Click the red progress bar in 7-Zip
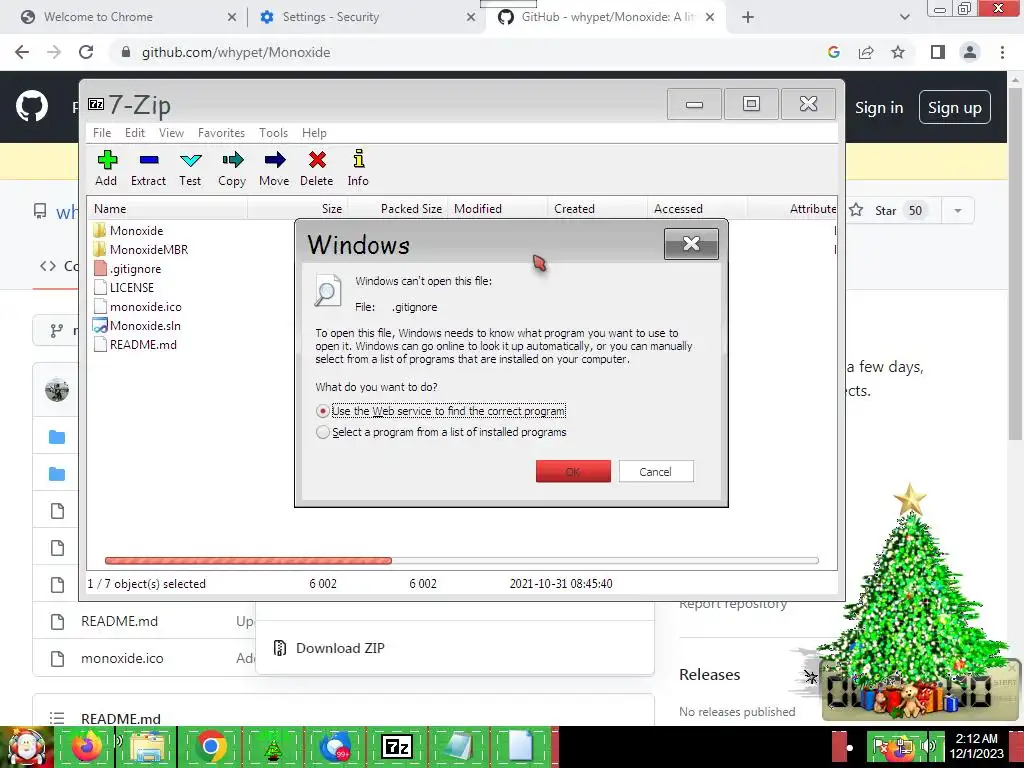This screenshot has width=1024, height=768. (248, 560)
